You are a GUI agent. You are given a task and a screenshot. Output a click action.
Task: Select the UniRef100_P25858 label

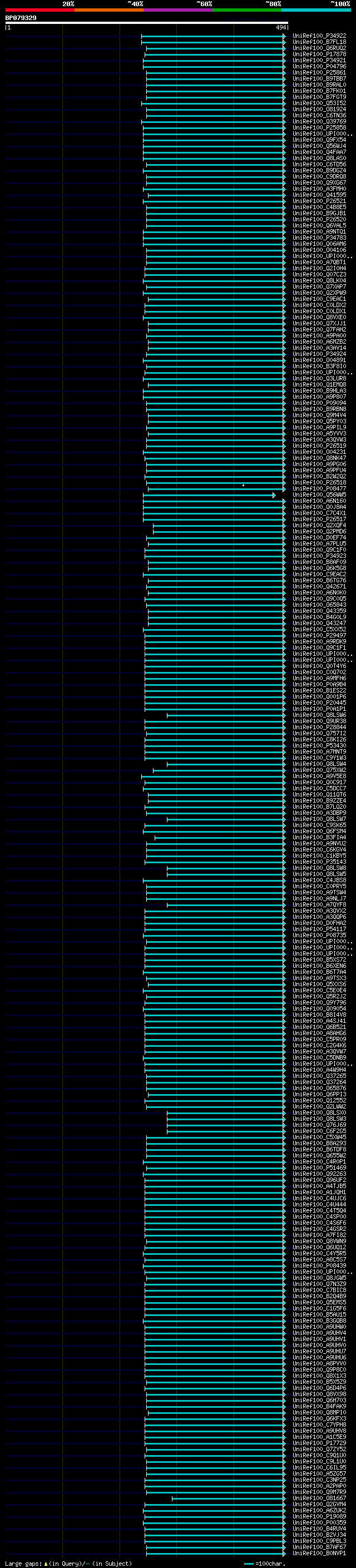pyautogui.click(x=319, y=128)
